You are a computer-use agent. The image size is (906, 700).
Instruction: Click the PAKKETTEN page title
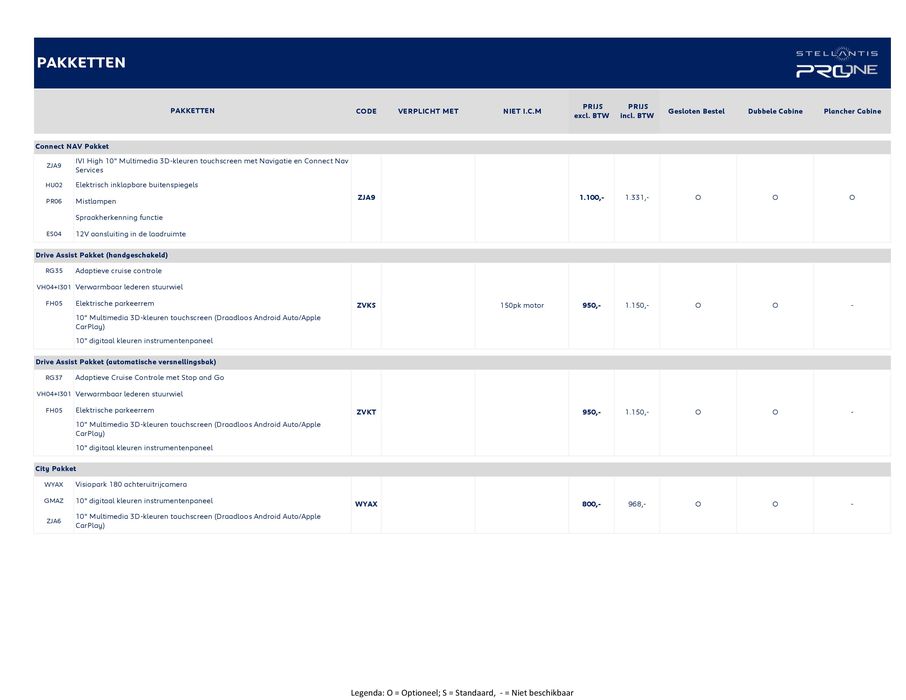[x=81, y=63]
